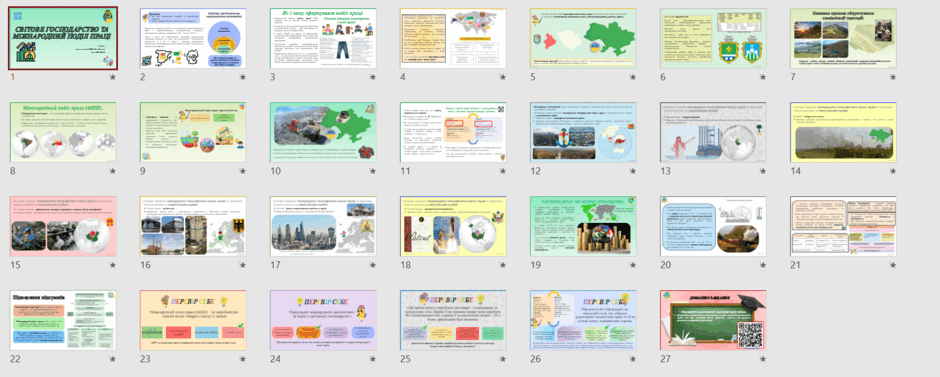Select pink slide 15 thumbnail

tap(63, 226)
